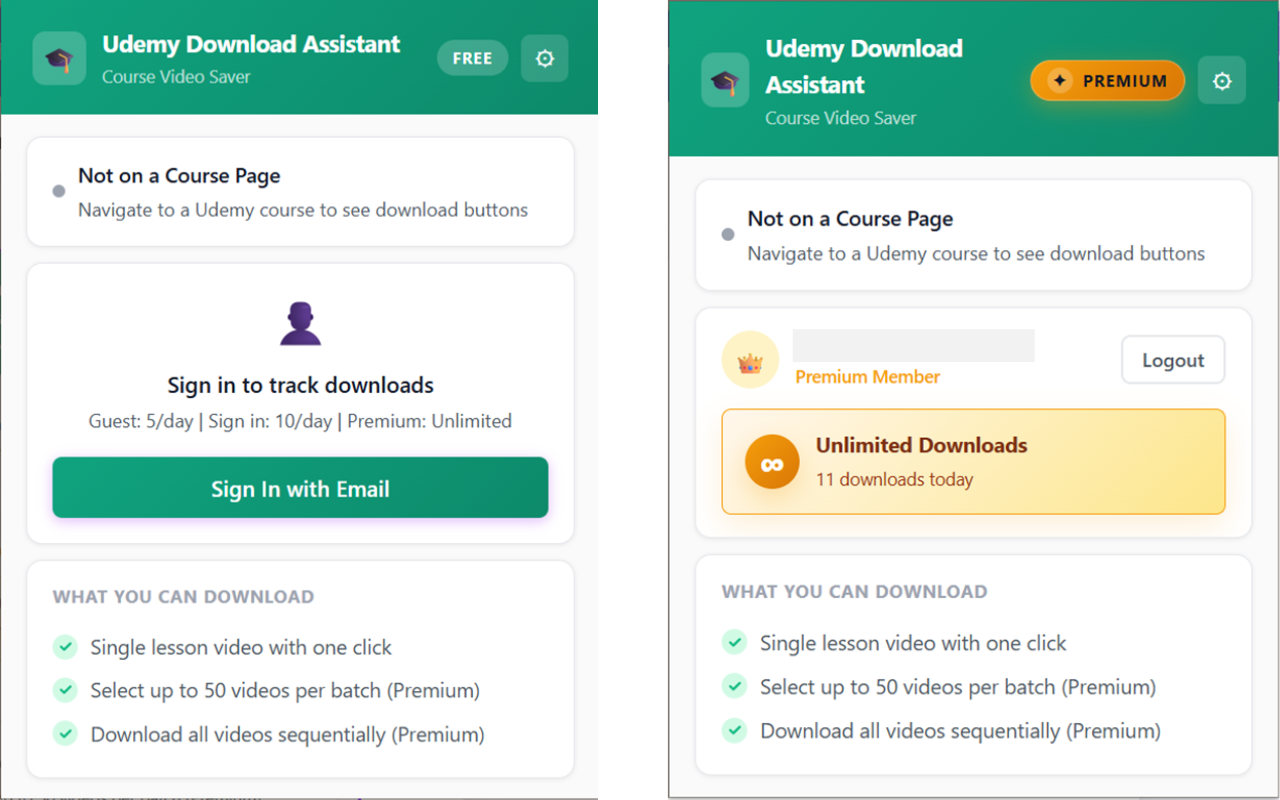Click the Sign In with Email button
Image resolution: width=1280 pixels, height=800 pixels.
coord(300,488)
